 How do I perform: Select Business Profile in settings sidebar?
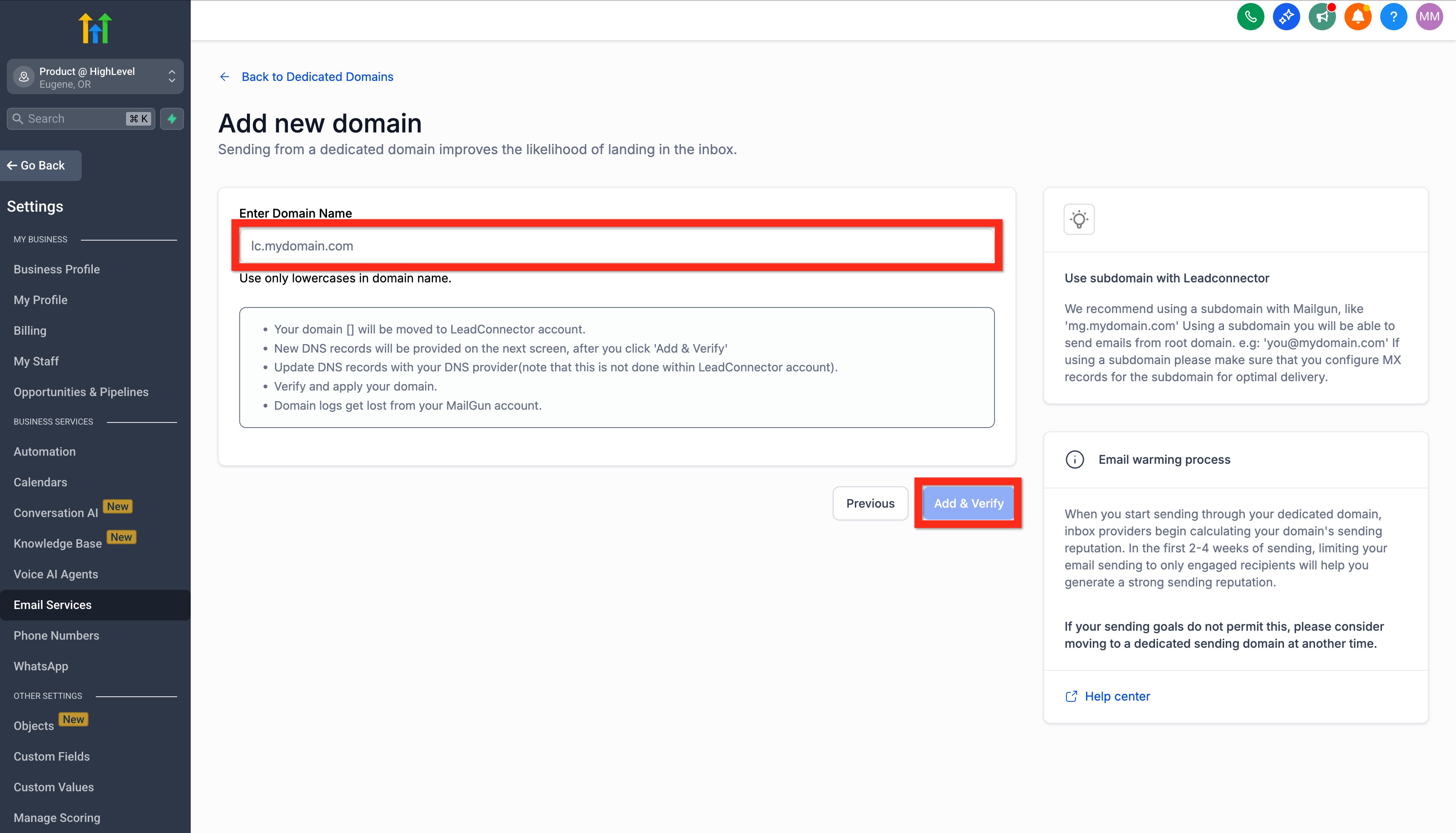[57, 269]
